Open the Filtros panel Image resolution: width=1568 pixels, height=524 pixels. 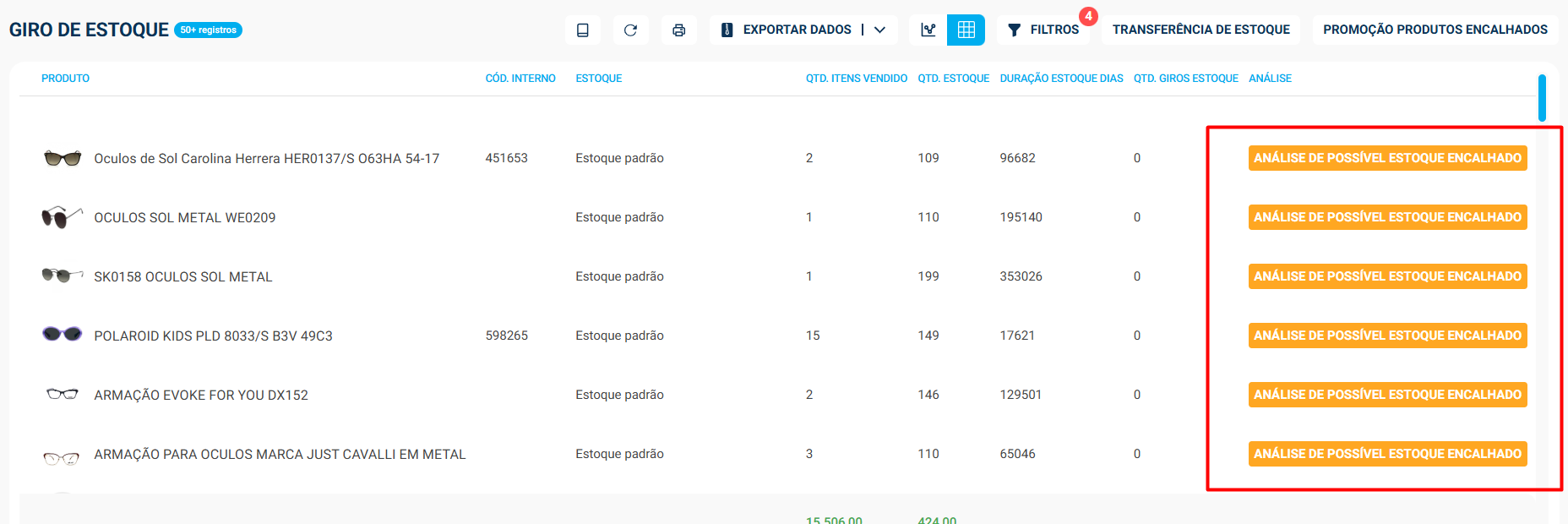point(1043,30)
